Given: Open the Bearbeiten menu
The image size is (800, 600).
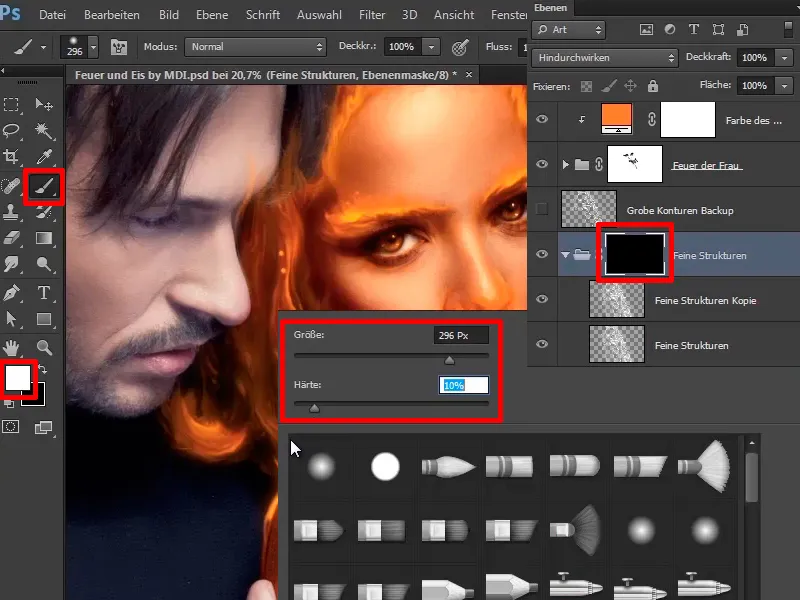Looking at the screenshot, I should click(112, 15).
